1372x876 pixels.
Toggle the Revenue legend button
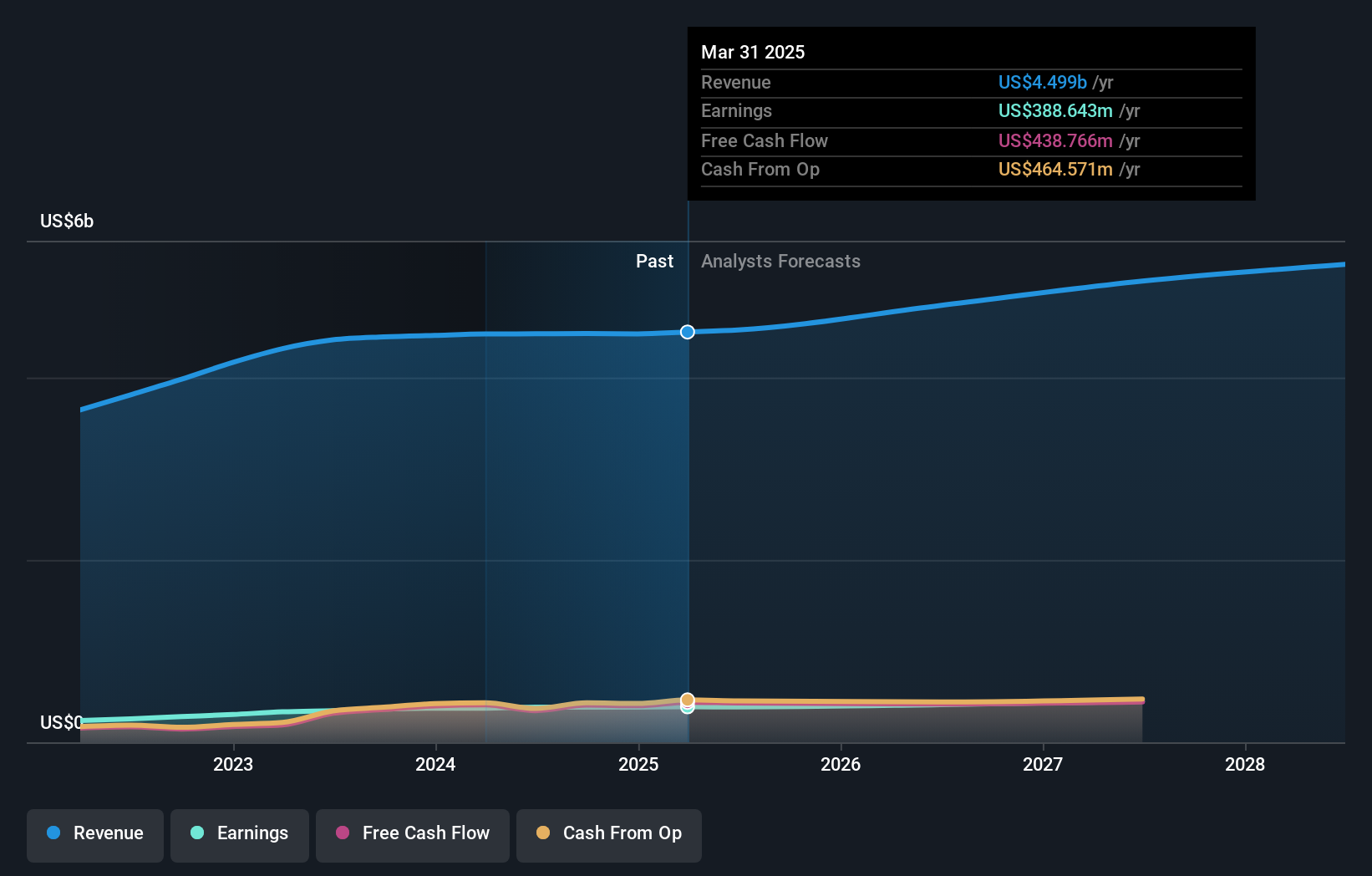point(95,835)
